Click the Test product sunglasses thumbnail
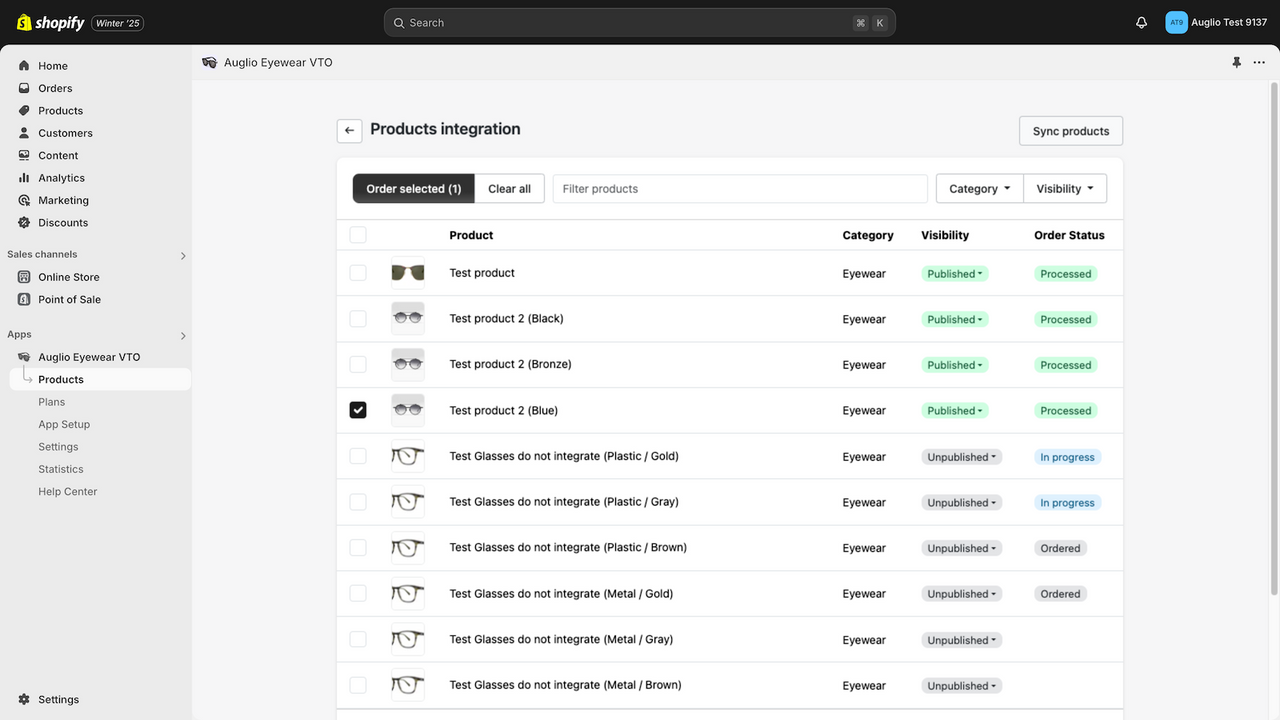This screenshot has width=1280, height=720. pyautogui.click(x=408, y=273)
